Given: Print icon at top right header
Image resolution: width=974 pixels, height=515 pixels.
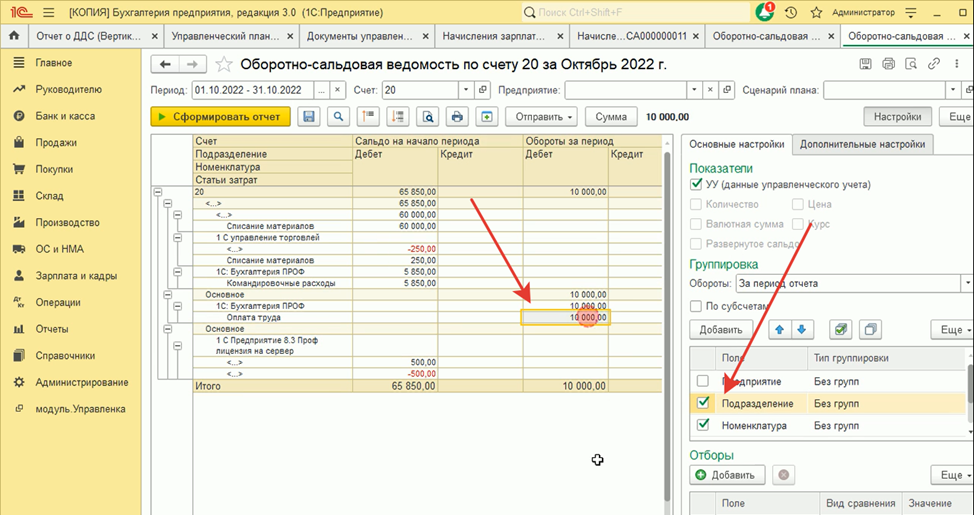Looking at the screenshot, I should pyautogui.click(x=888, y=64).
